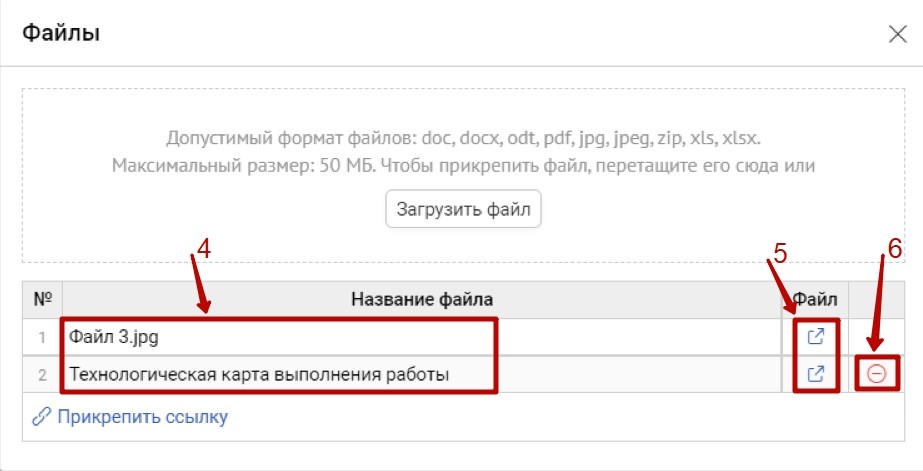Click the Название файла column header

pyautogui.click(x=421, y=299)
